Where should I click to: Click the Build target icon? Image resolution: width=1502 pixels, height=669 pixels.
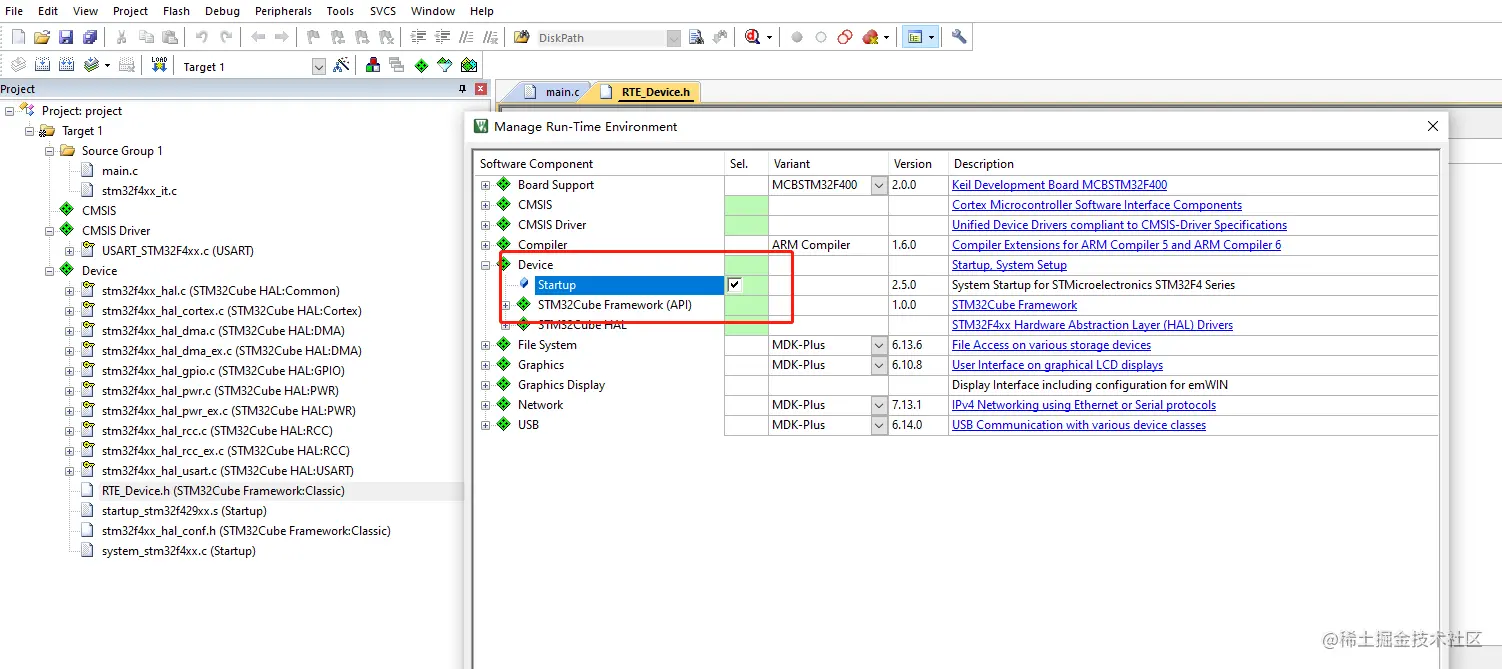43,65
